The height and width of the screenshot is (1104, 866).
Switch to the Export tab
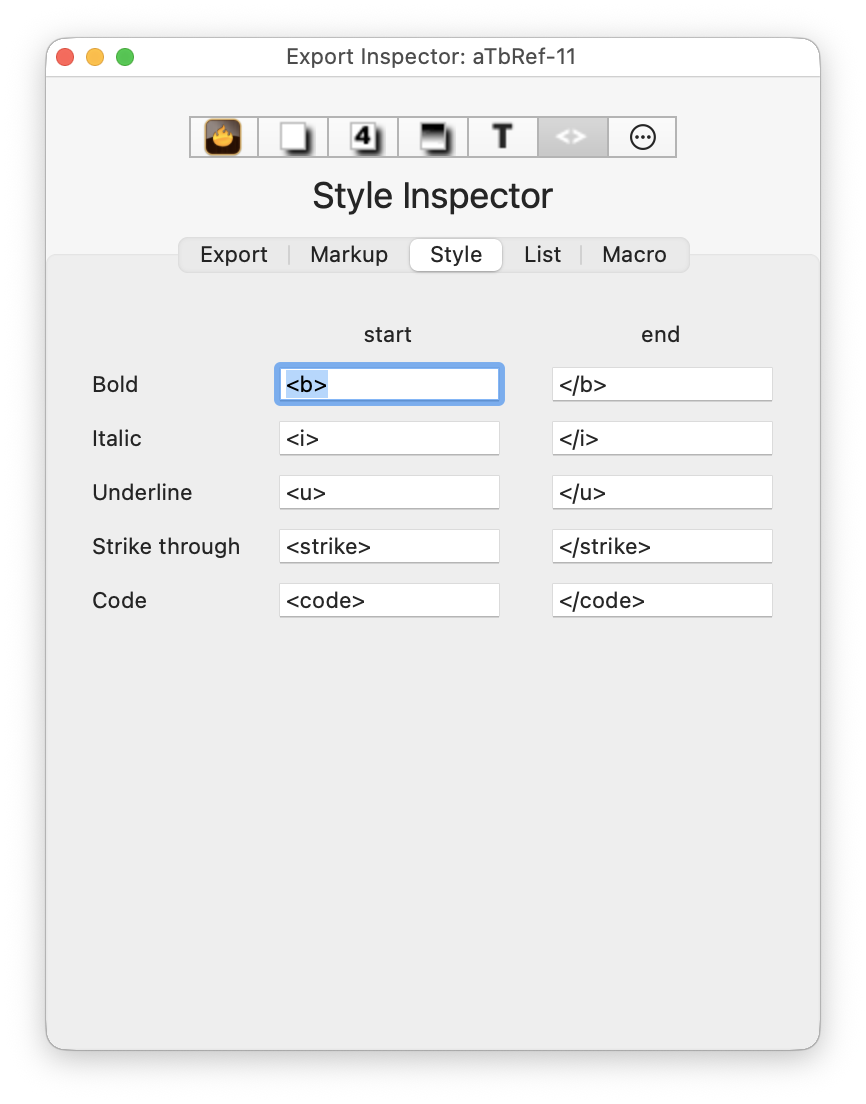233,255
